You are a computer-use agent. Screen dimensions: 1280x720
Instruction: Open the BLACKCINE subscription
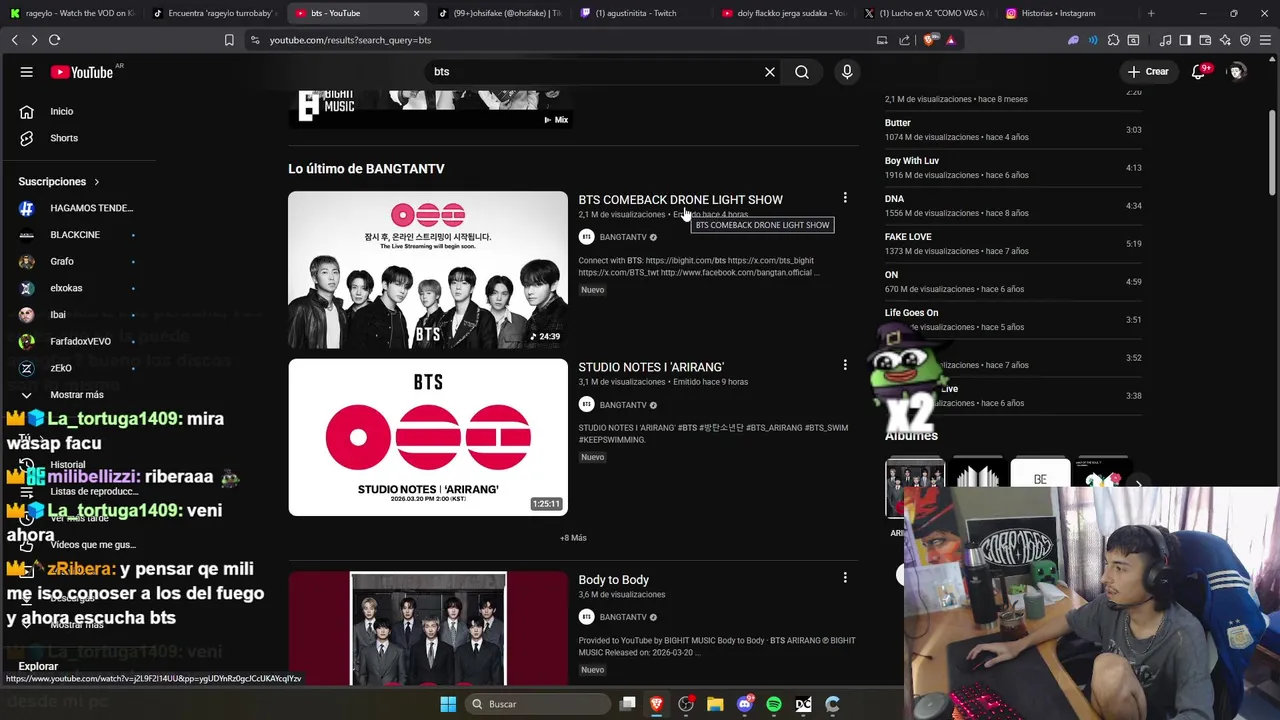78,235
